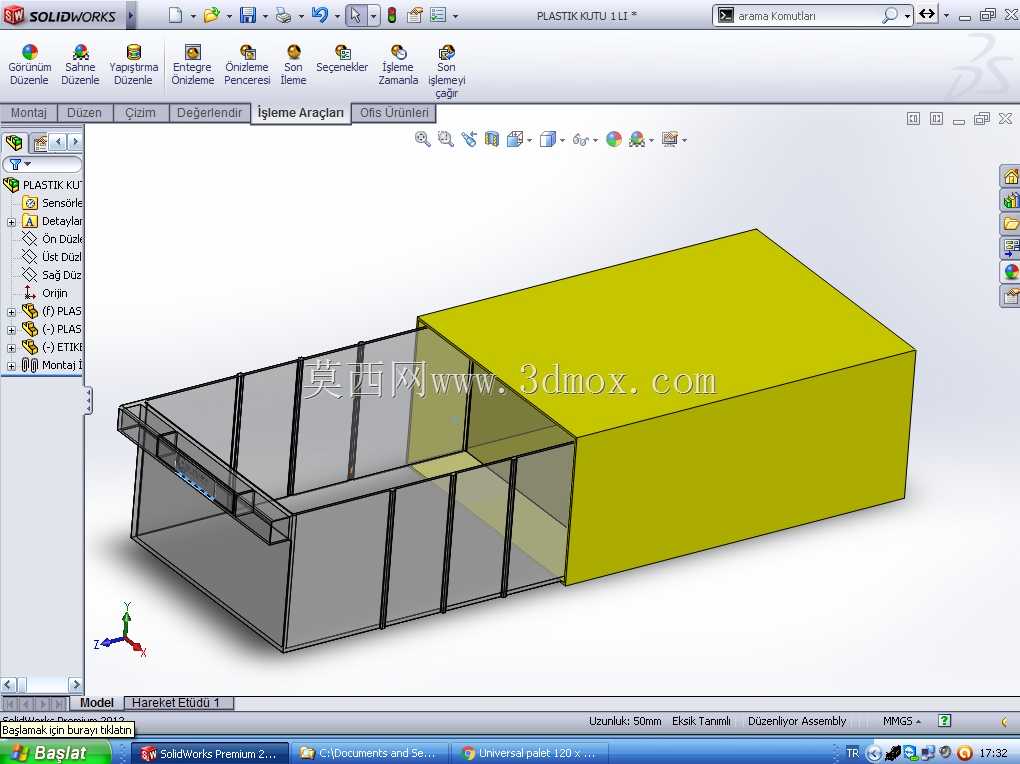This screenshot has height=764, width=1020.
Task: Open render Seçenekler options
Action: [x=342, y=59]
